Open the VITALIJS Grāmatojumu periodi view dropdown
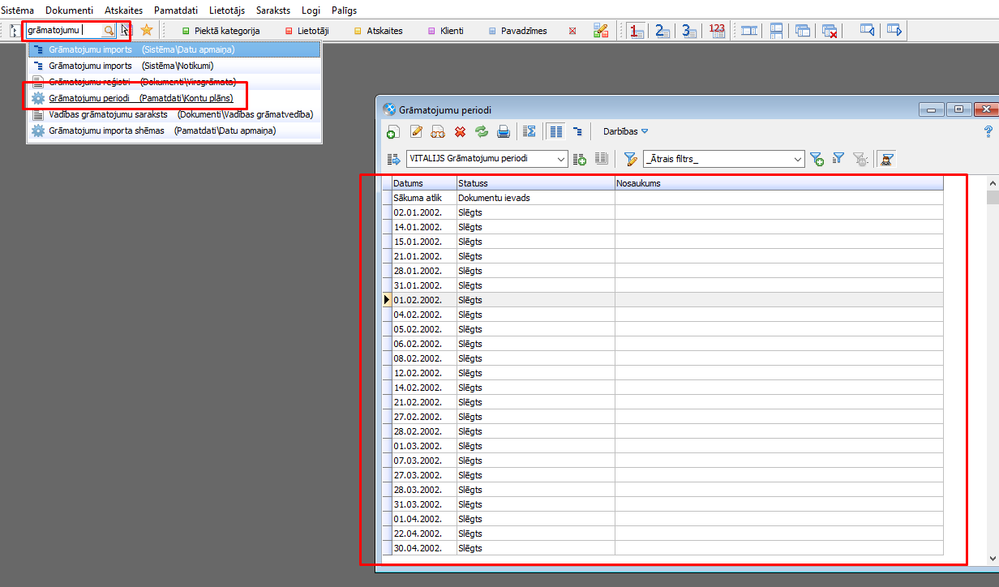Screen dimensions: 999x587 coord(561,159)
